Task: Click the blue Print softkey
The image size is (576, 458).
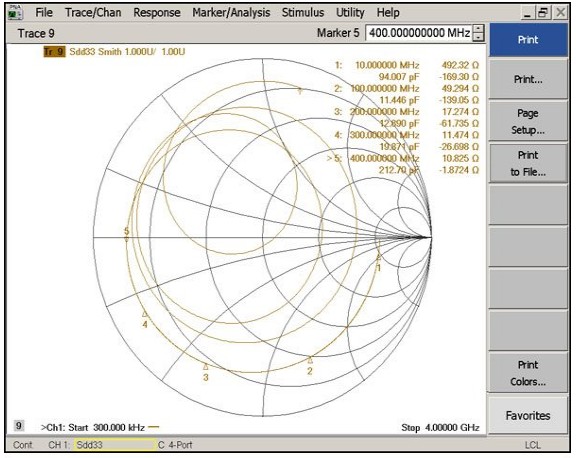Action: coord(528,40)
